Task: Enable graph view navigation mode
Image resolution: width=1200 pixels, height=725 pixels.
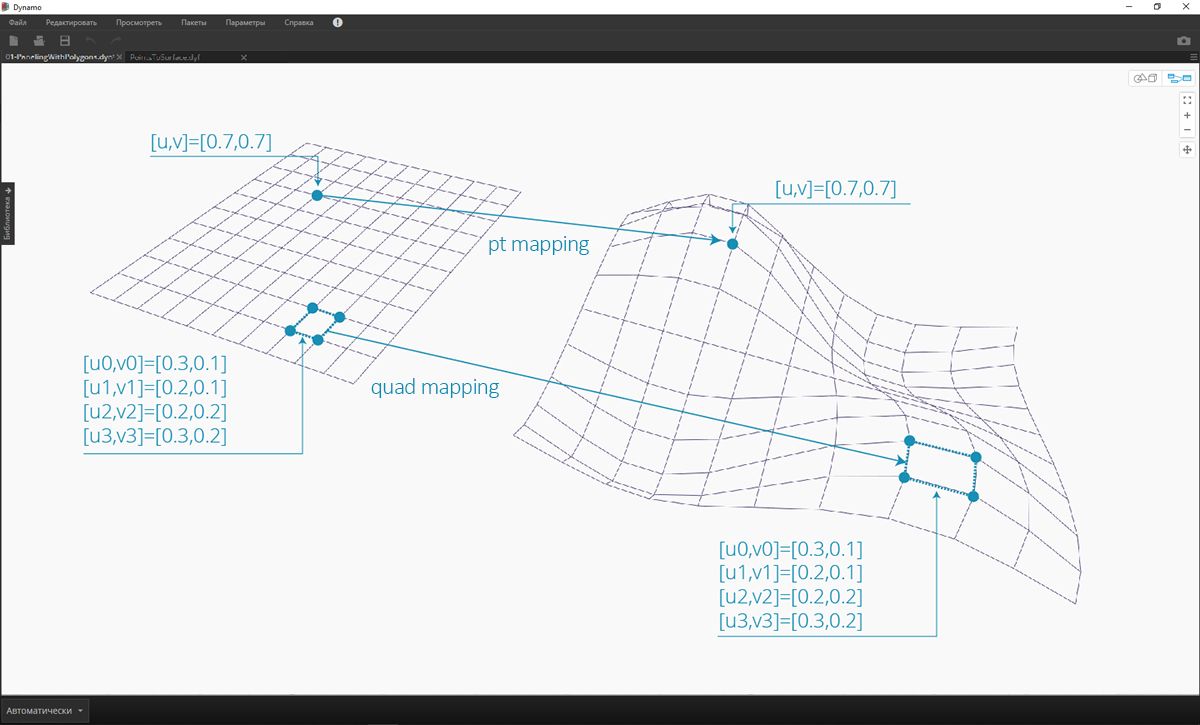Action: pos(1178,78)
